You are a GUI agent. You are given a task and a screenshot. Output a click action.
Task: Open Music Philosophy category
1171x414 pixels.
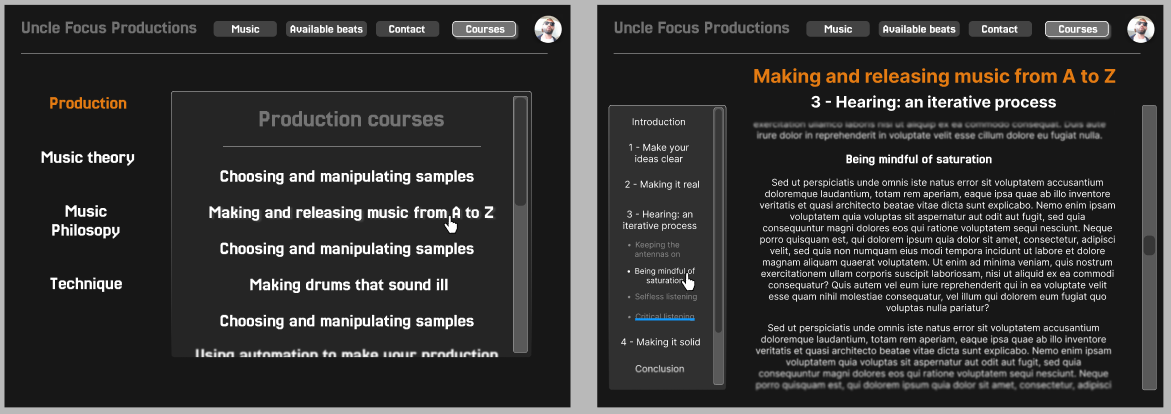[x=86, y=220]
